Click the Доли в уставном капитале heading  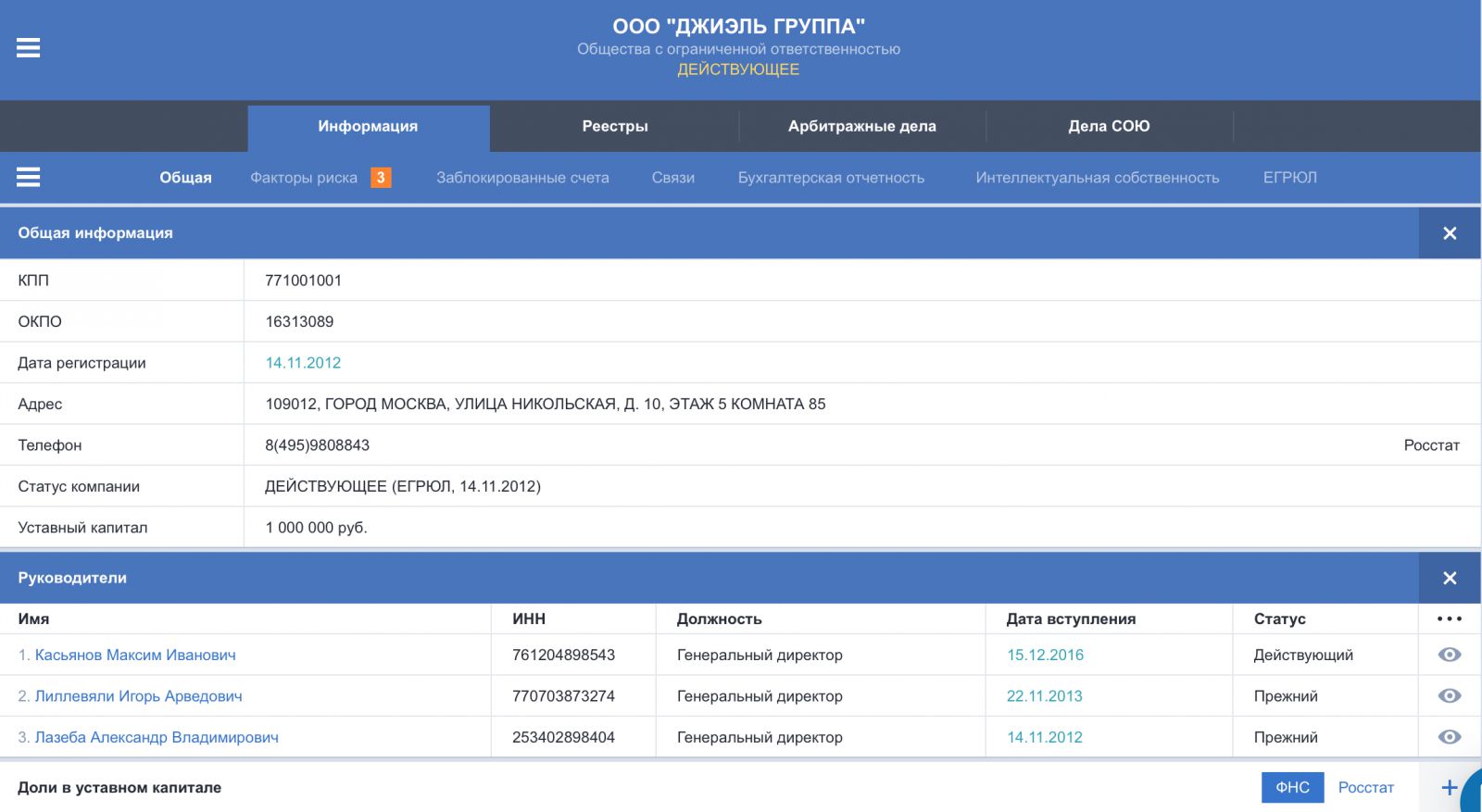pos(119,788)
